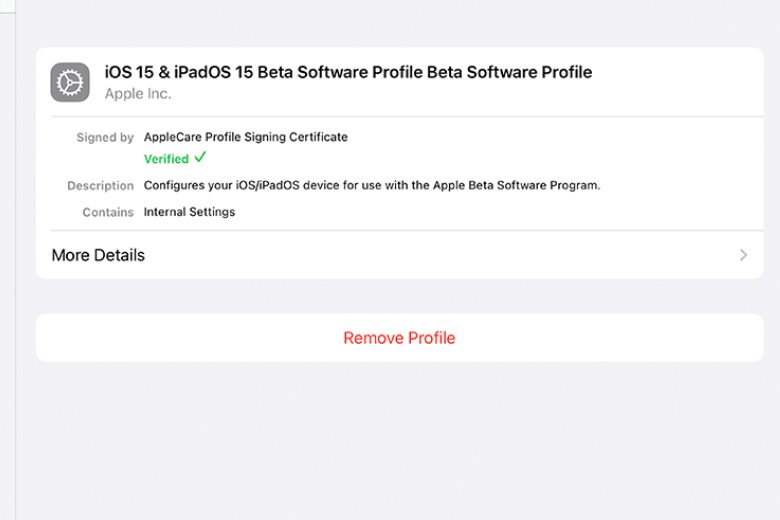Click the profile gear settings icon
The image size is (780, 520).
point(70,82)
